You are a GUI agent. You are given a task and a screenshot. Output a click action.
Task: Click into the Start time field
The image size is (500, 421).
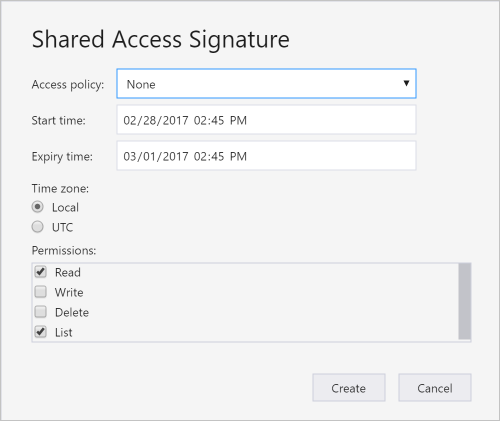coord(266,120)
